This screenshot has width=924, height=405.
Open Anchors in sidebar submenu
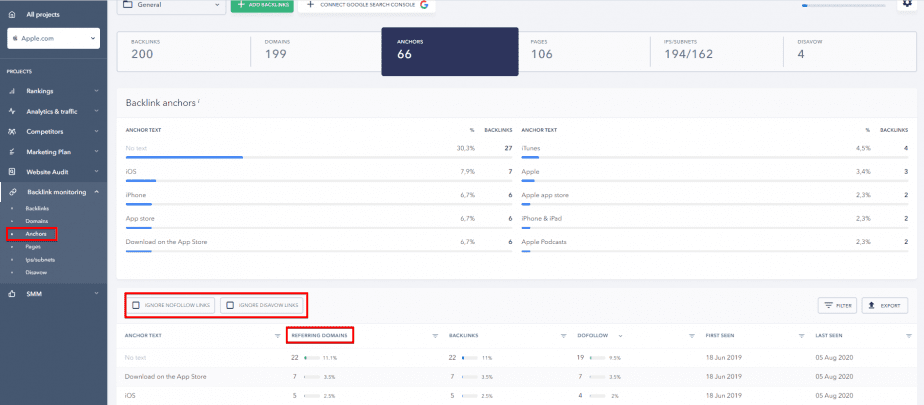(x=35, y=234)
